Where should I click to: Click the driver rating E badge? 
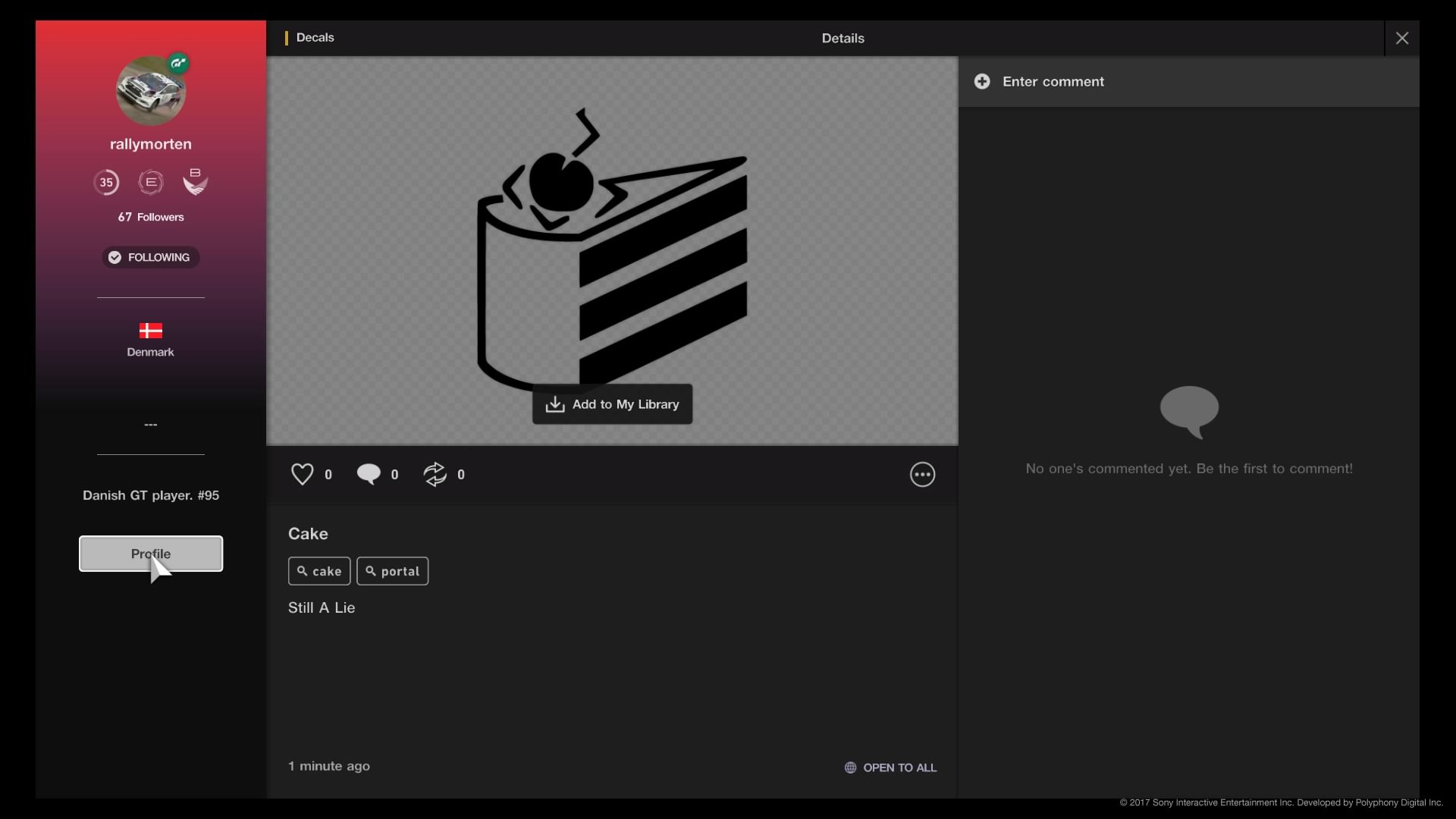click(x=151, y=182)
